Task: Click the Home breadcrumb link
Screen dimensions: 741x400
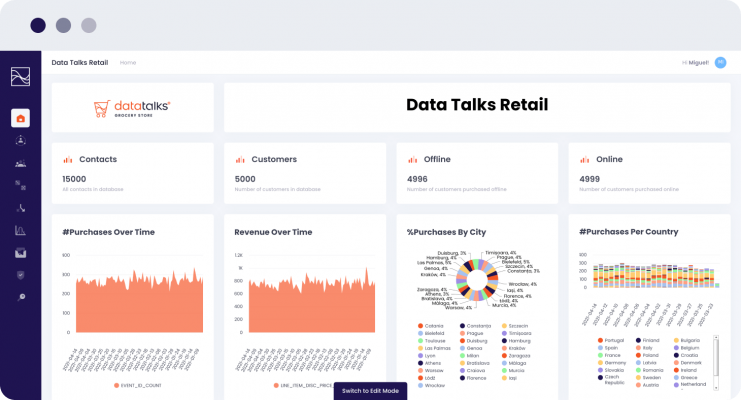Action: (x=128, y=62)
